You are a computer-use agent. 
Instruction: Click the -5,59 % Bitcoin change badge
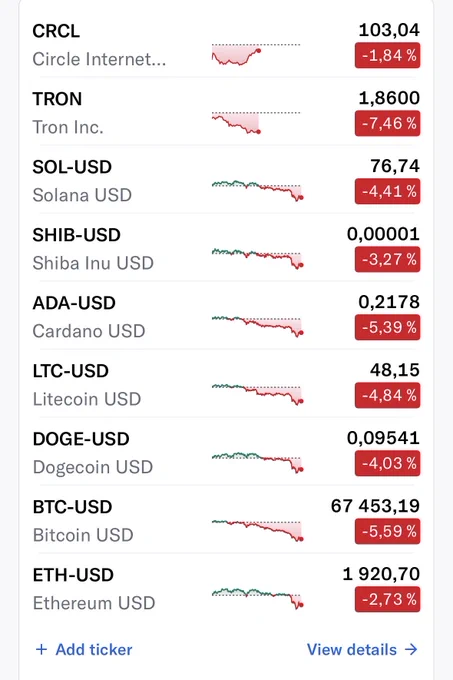pyautogui.click(x=388, y=531)
